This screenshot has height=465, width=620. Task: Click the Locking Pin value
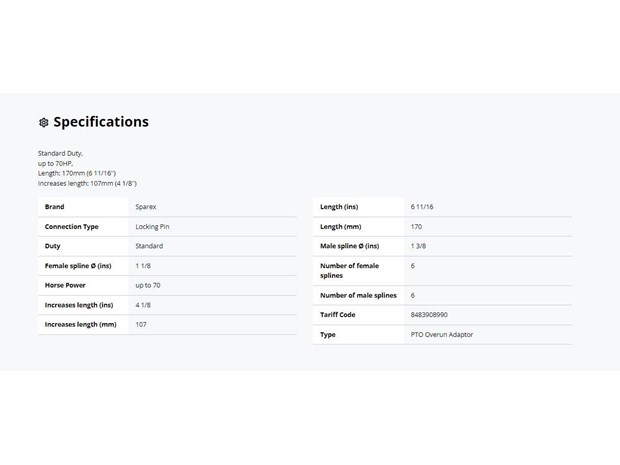point(152,227)
